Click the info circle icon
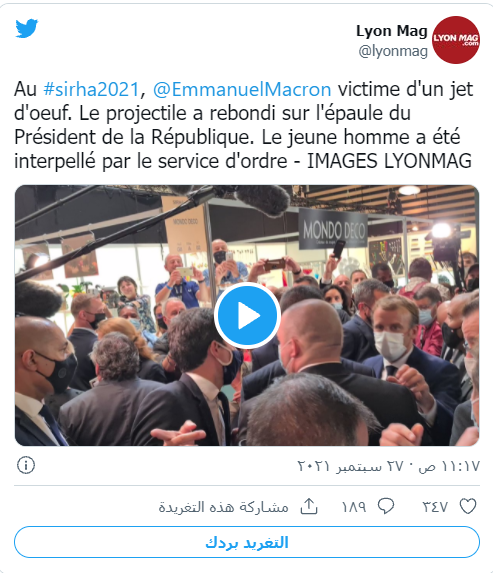This screenshot has width=493, height=573. point(26,465)
